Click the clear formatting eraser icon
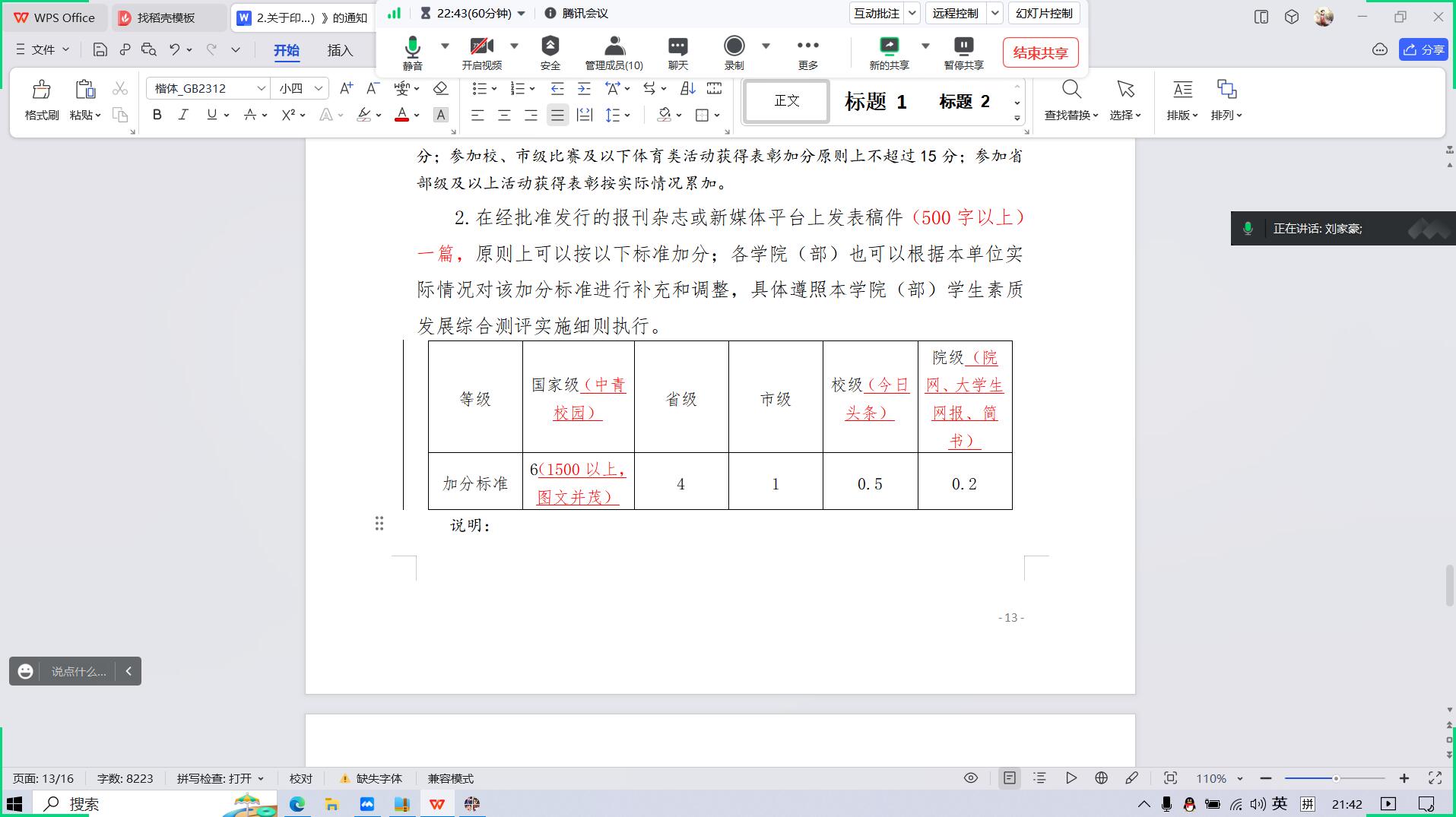Viewport: 1456px width, 817px height. pos(440,89)
